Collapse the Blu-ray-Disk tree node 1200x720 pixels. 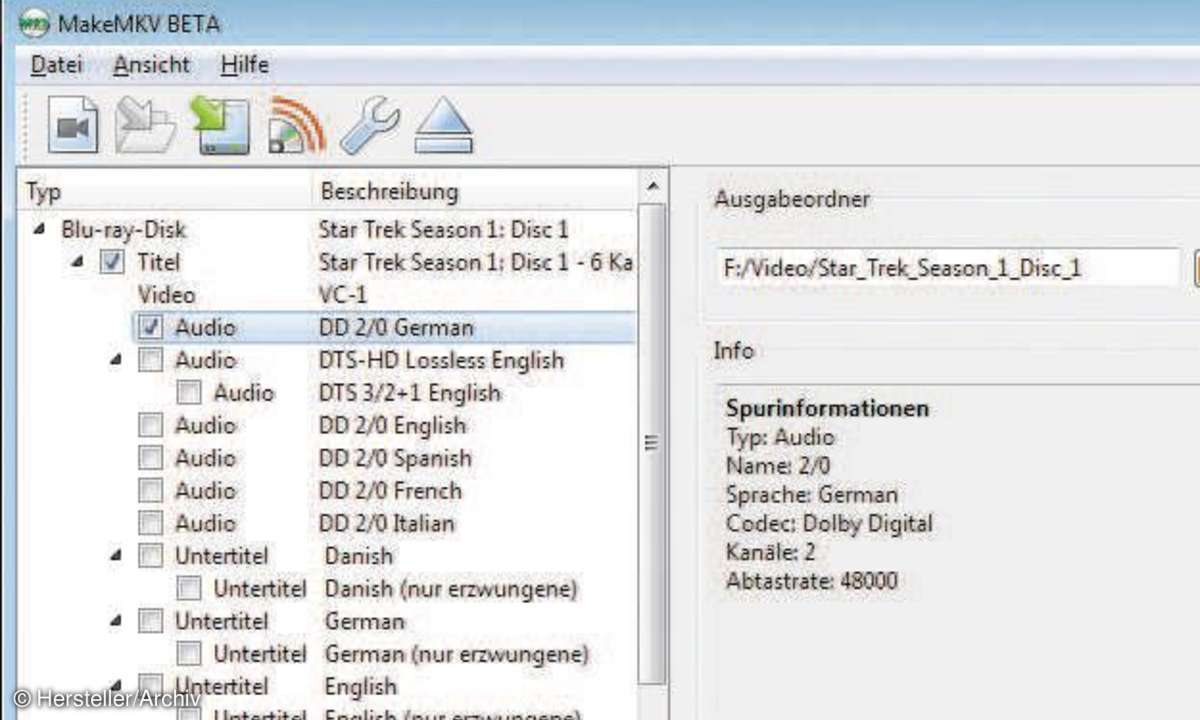point(38,229)
